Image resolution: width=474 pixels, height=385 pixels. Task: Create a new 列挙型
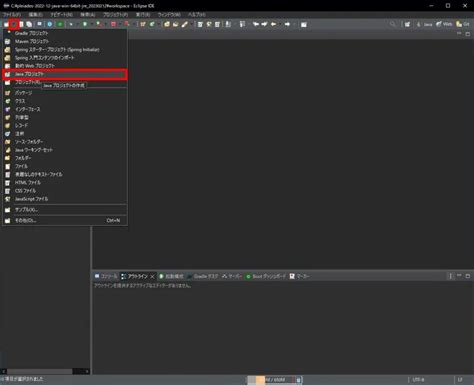(65, 117)
